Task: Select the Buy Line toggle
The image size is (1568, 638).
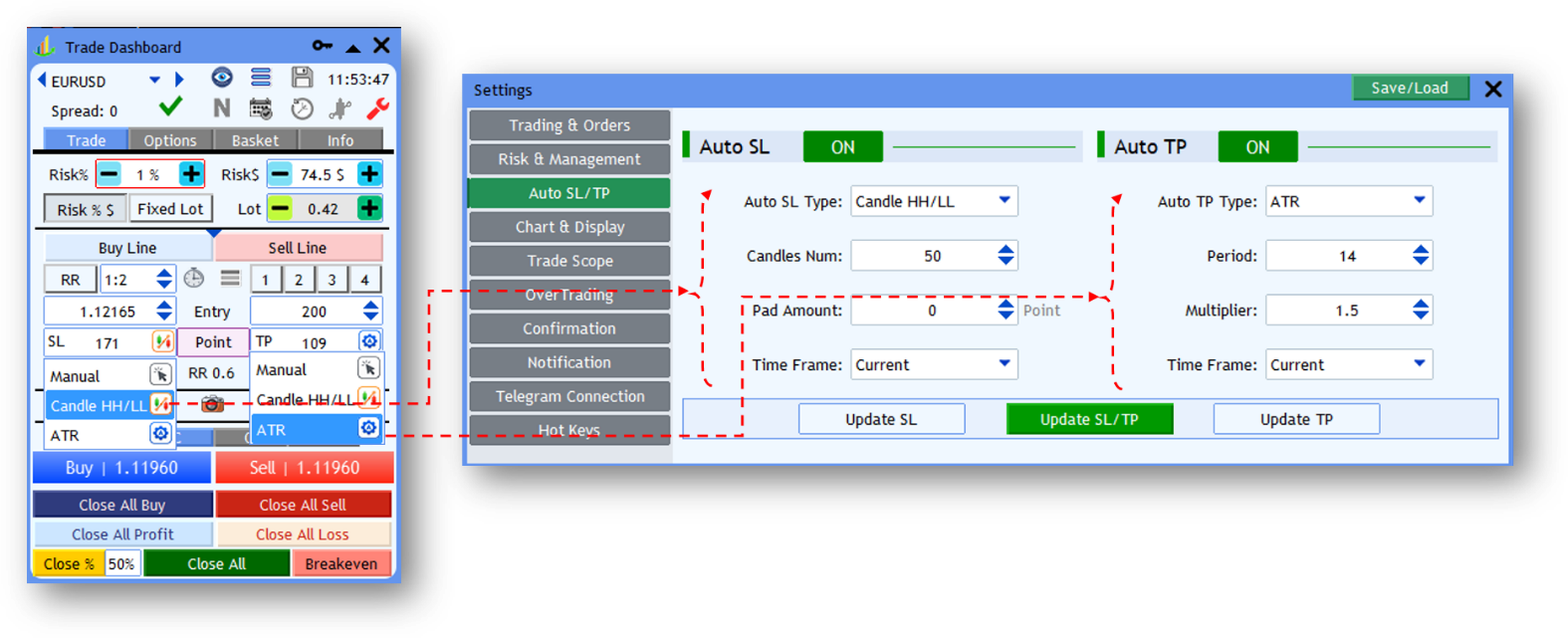Action: click(x=127, y=248)
